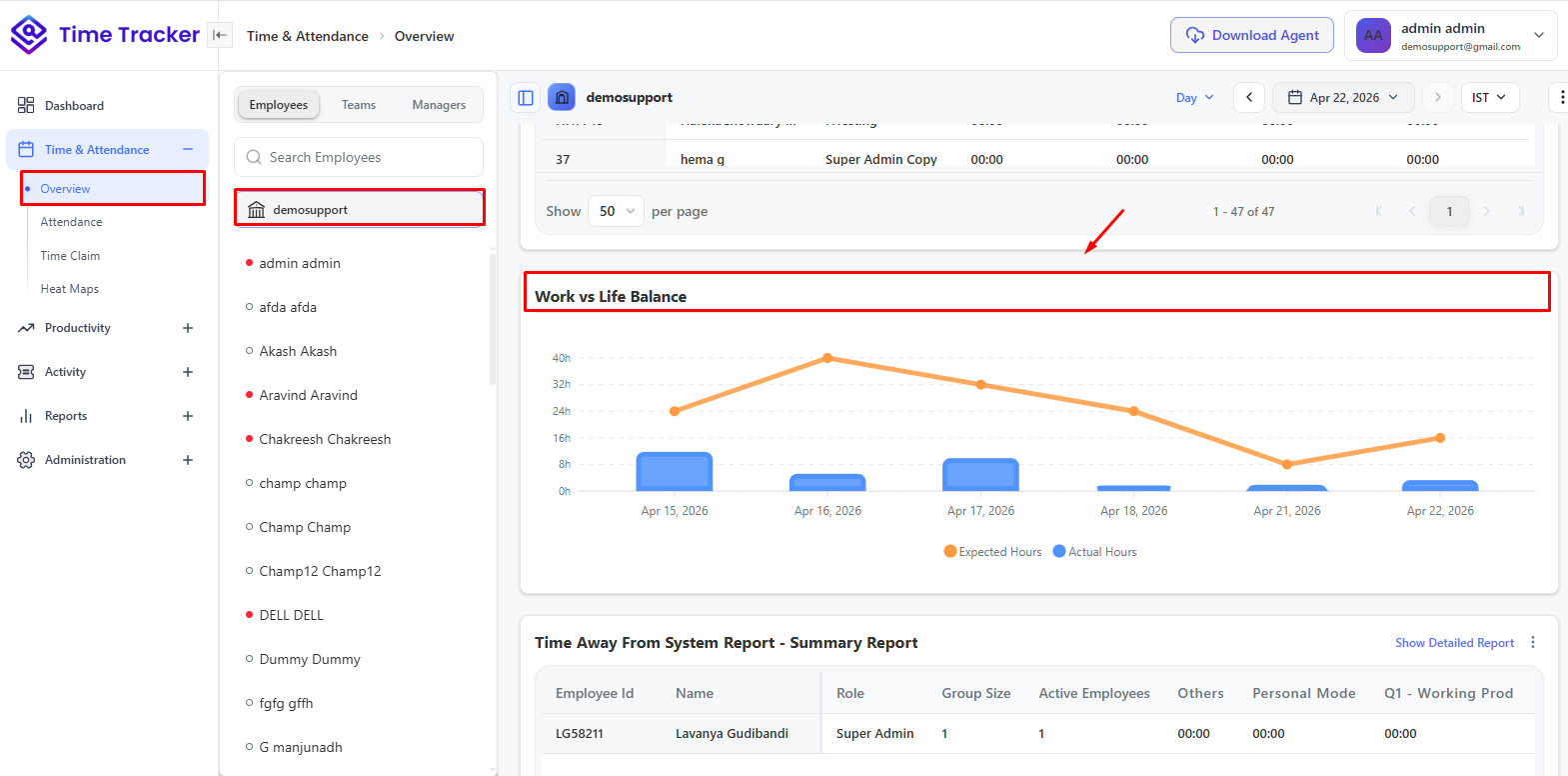Image resolution: width=1568 pixels, height=776 pixels.
Task: Open the top-right three-dot menu
Action: point(1561,97)
